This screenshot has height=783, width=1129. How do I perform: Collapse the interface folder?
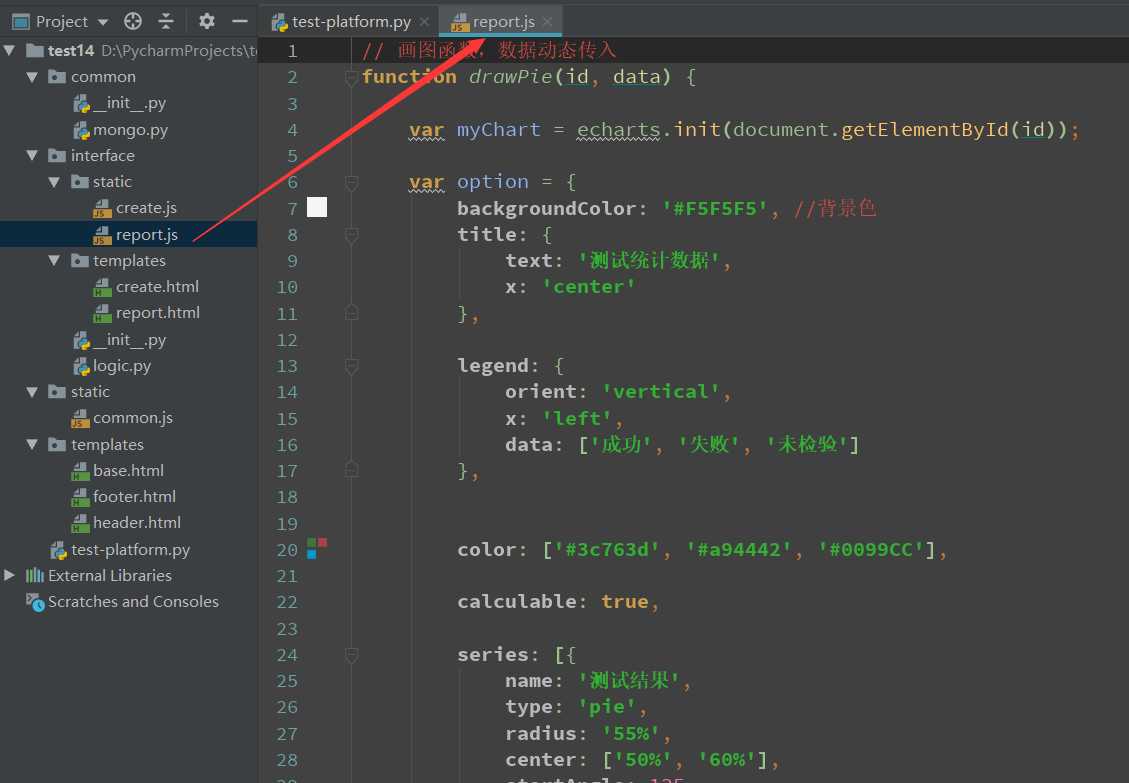[x=32, y=155]
